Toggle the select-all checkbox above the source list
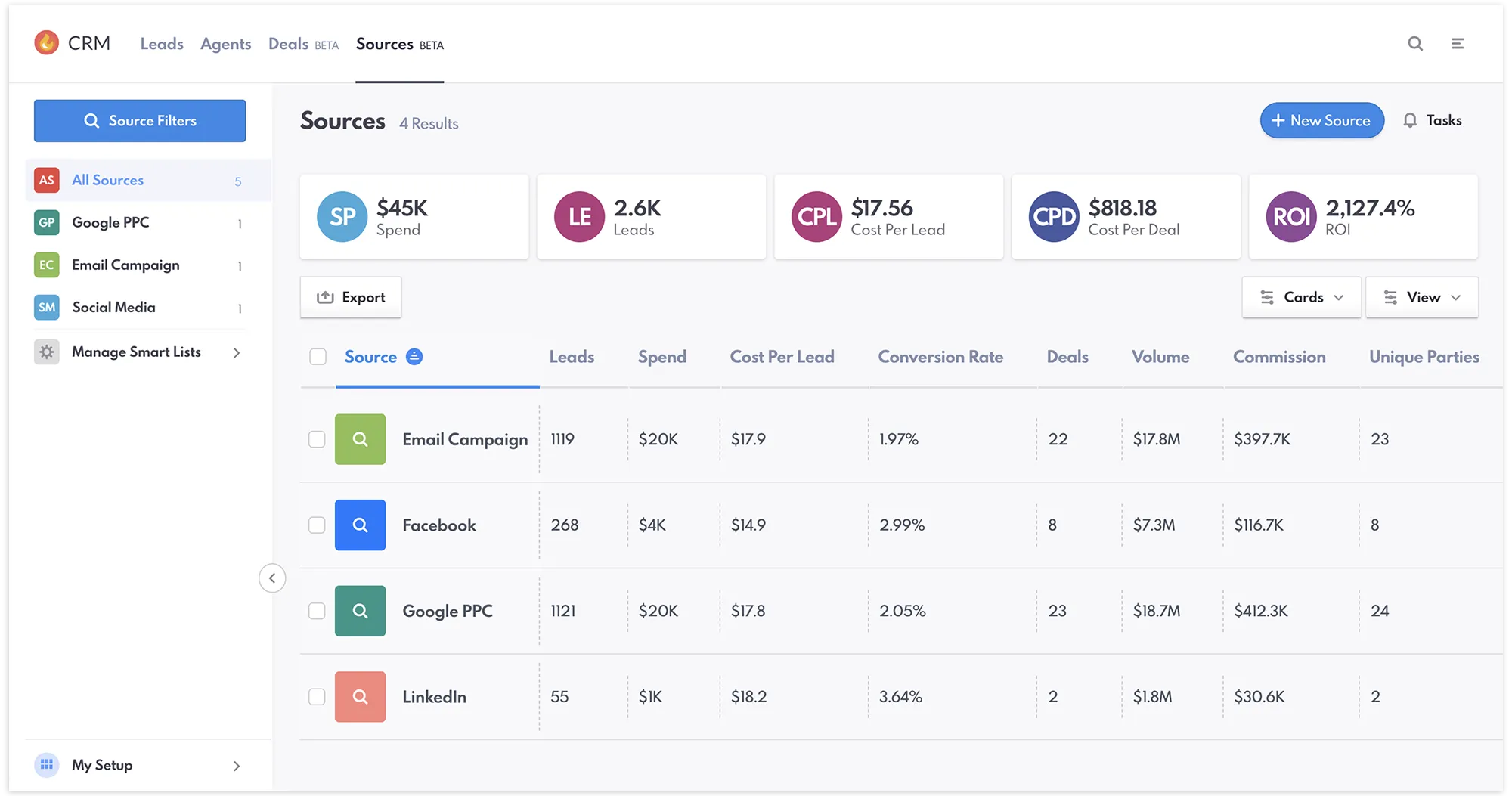The height and width of the screenshot is (796, 1512). [x=317, y=356]
